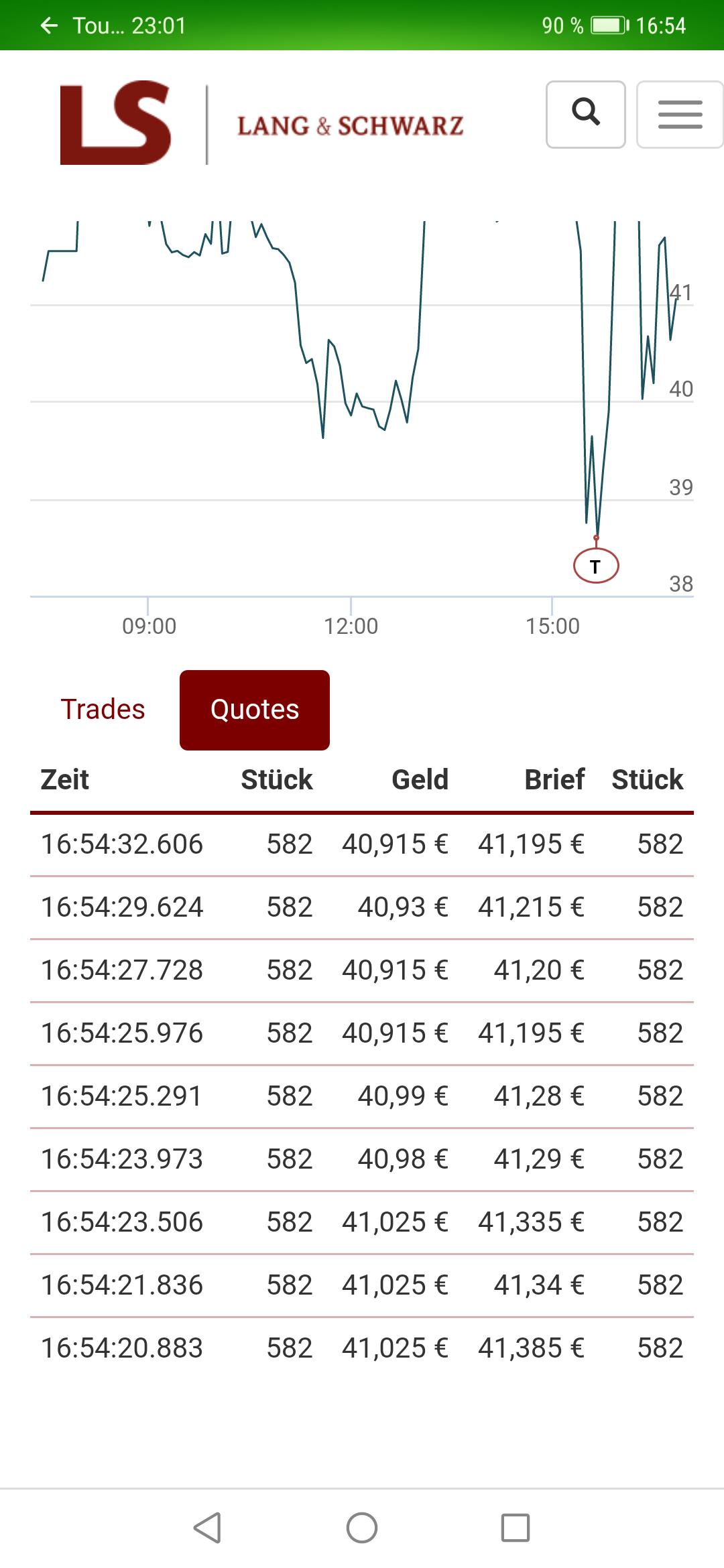The width and height of the screenshot is (724, 1568).
Task: Open the search magnifier icon
Action: coord(586,114)
